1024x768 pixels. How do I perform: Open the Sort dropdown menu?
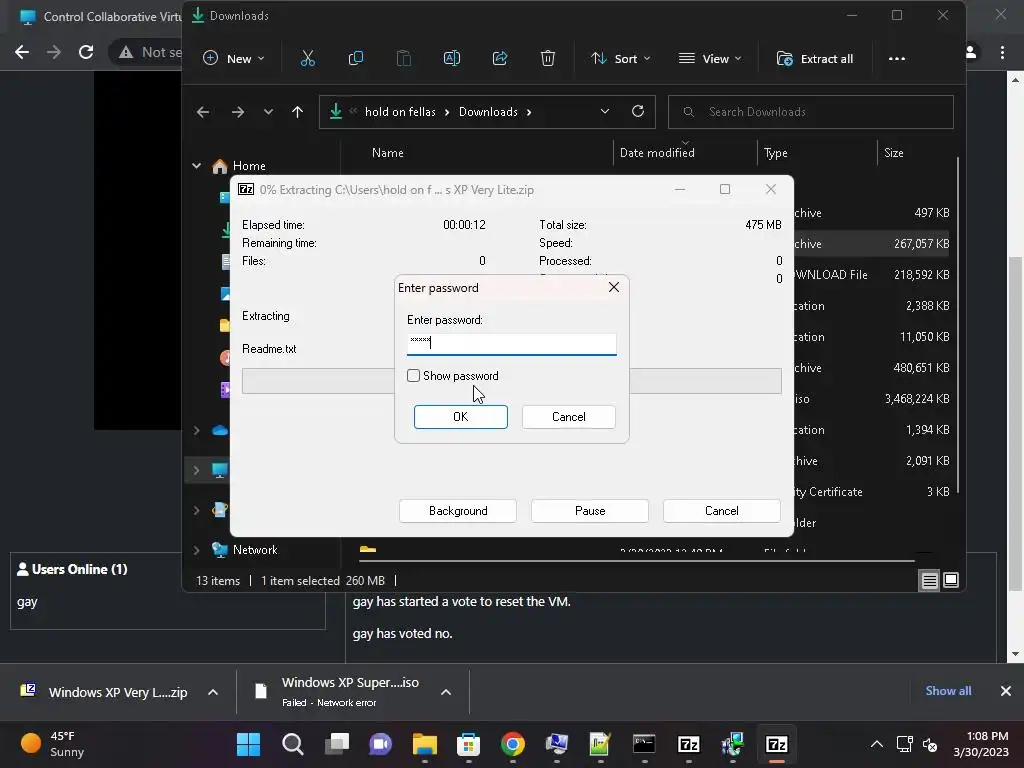click(621, 59)
